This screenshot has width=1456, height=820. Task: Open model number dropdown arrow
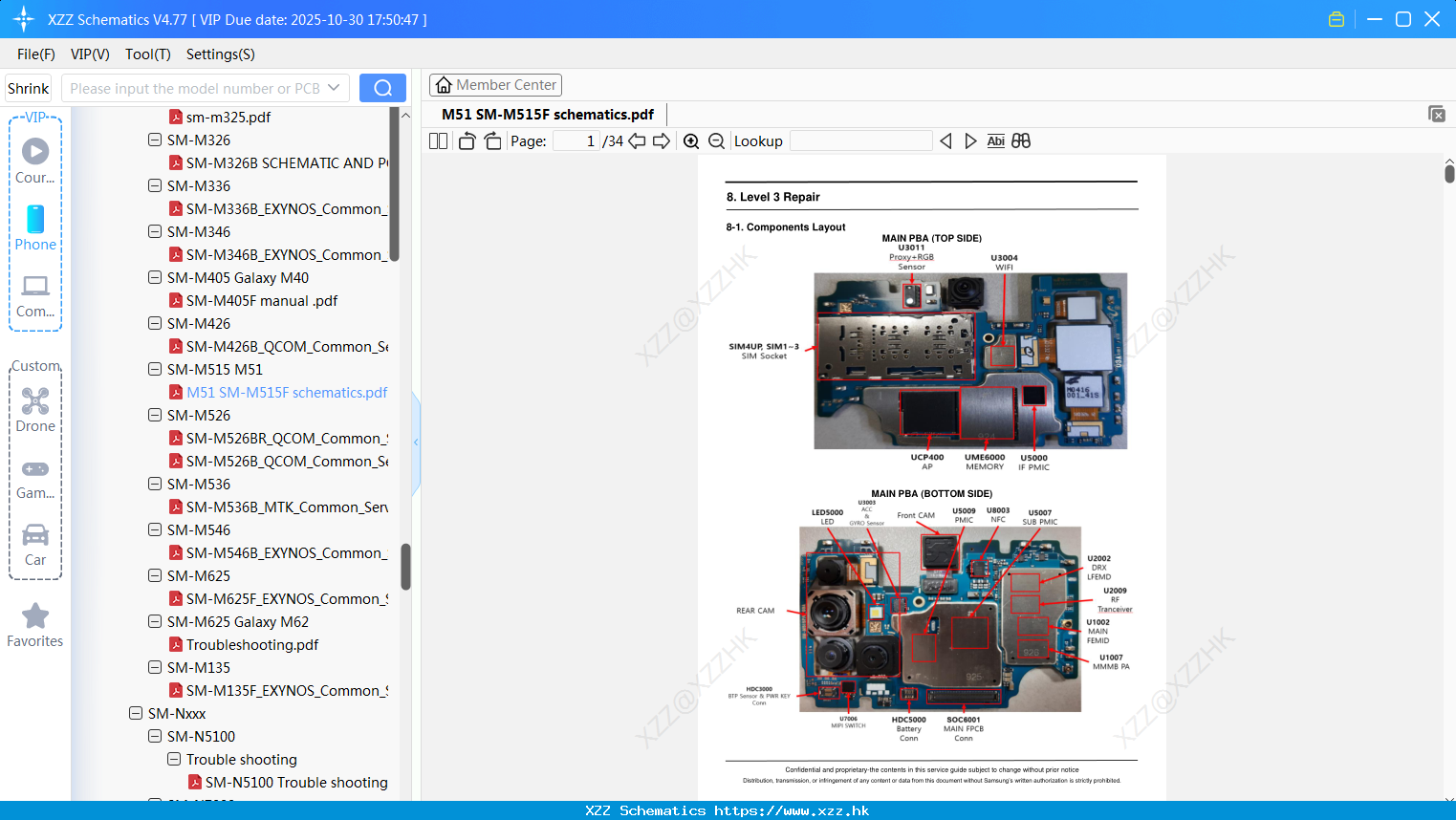334,88
